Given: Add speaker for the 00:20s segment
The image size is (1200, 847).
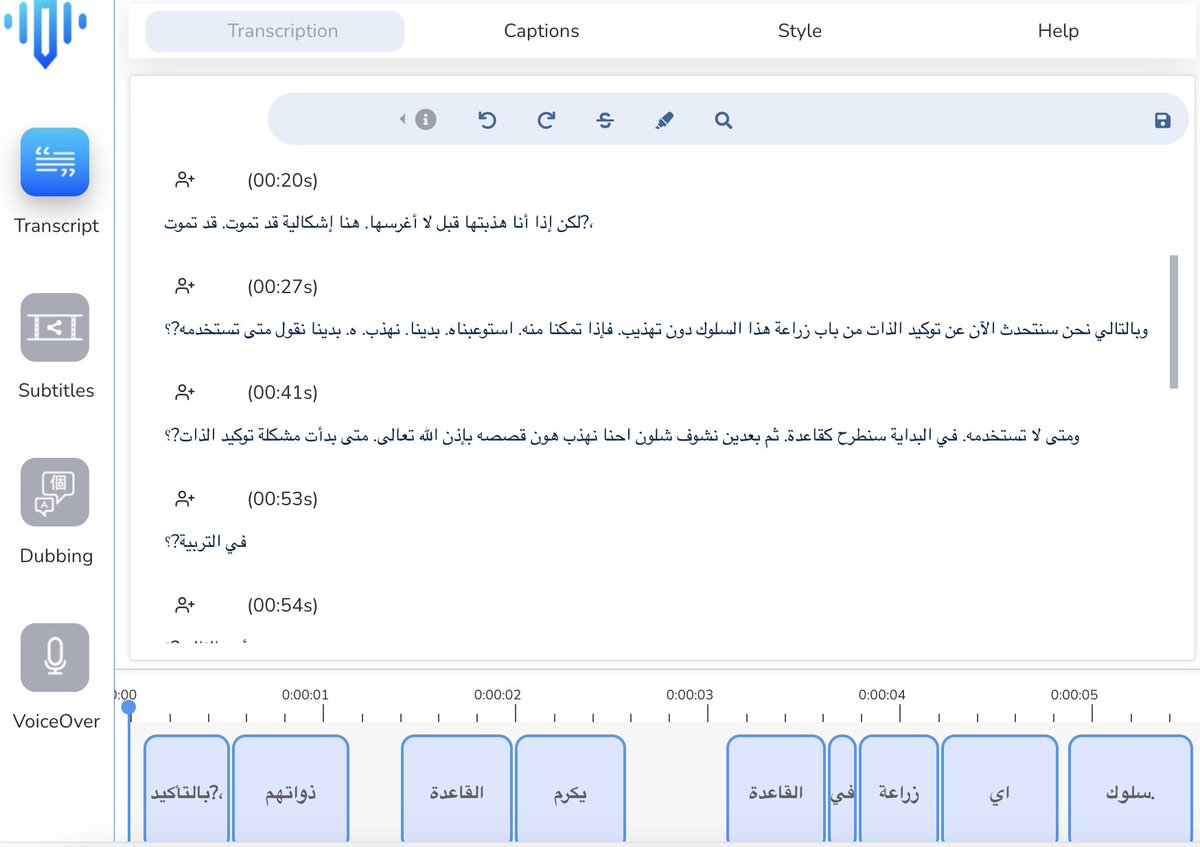Looking at the screenshot, I should coord(185,180).
